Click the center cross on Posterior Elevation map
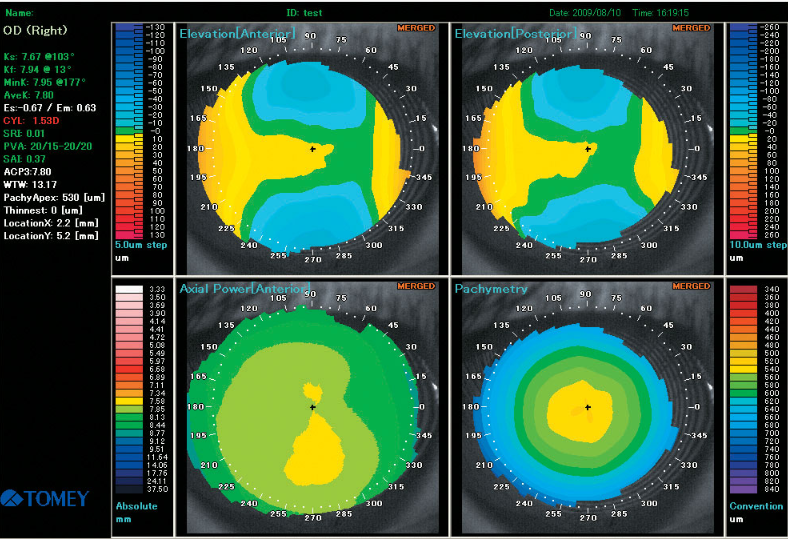The image size is (788, 539). [x=588, y=149]
